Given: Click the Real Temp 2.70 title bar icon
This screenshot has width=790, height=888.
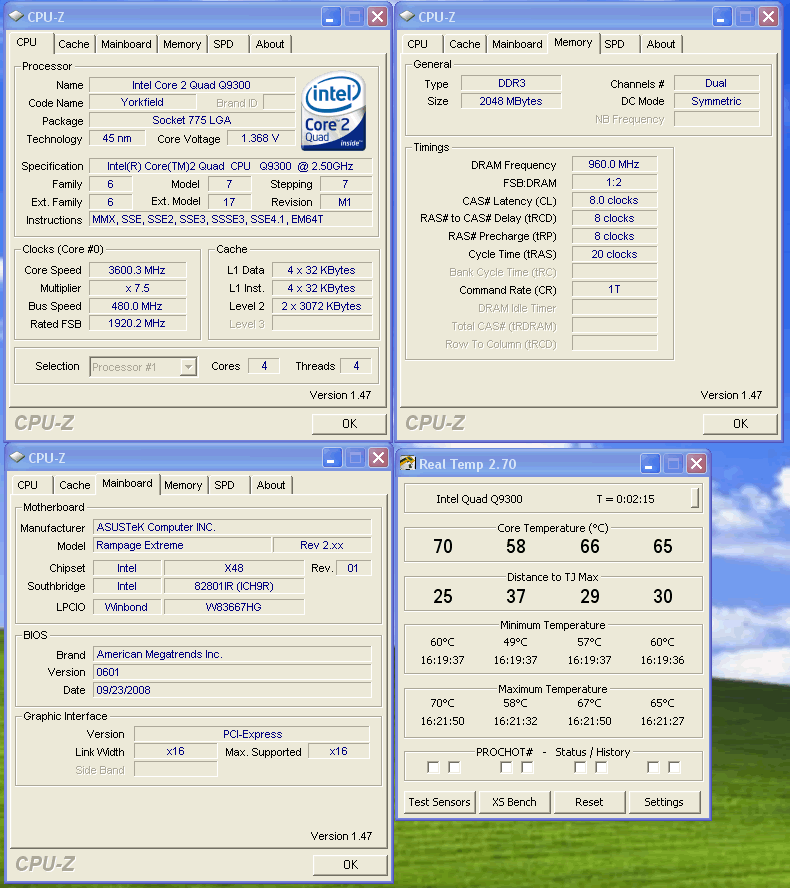Looking at the screenshot, I should [x=408, y=464].
